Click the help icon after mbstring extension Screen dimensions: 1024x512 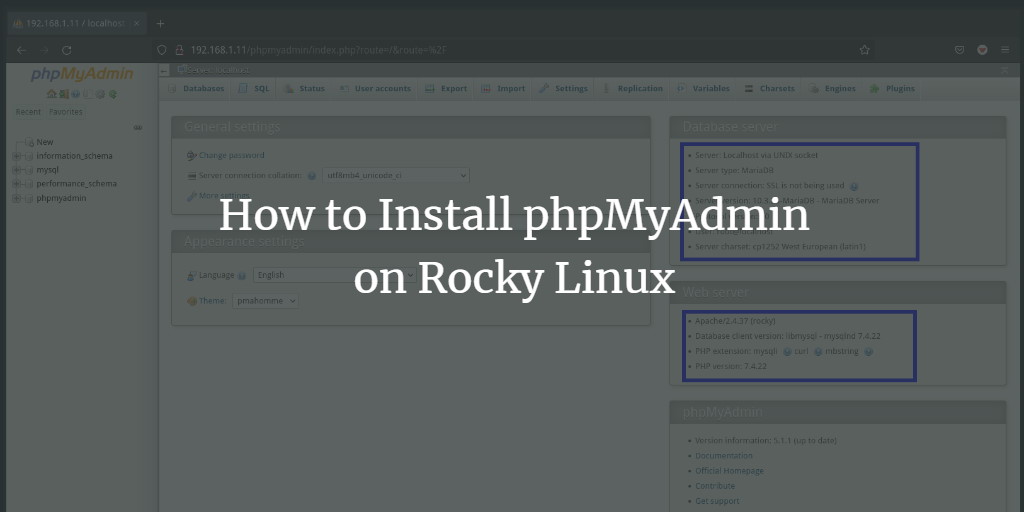868,351
